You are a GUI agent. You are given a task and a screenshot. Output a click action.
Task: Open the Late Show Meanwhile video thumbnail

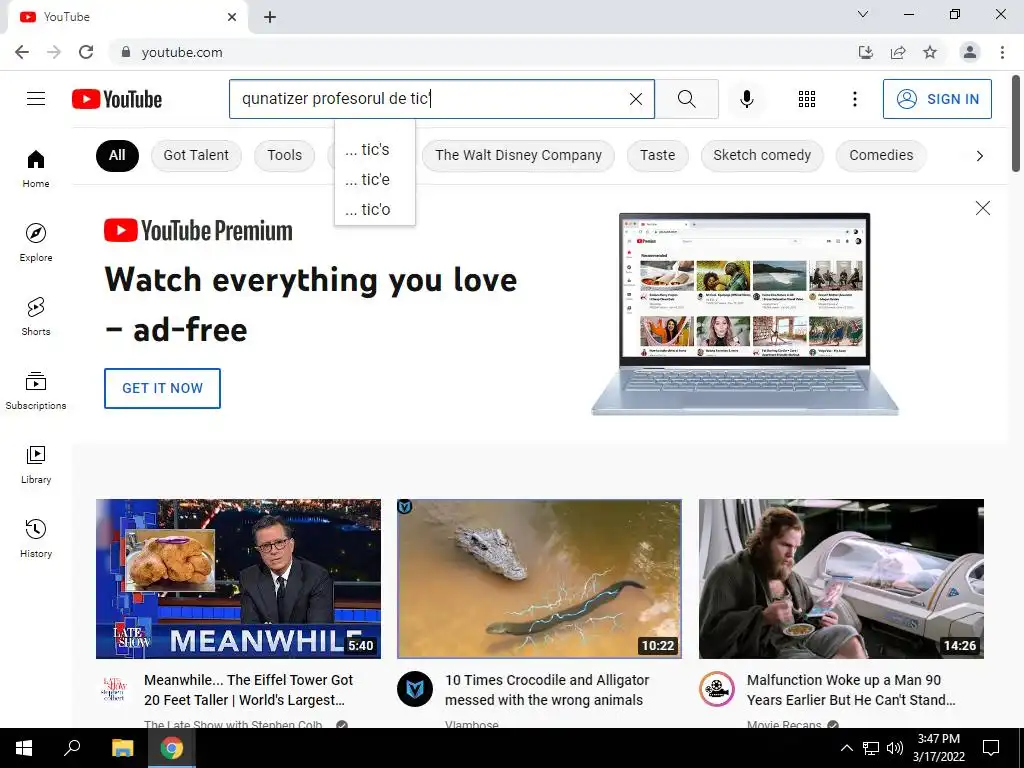tap(238, 579)
